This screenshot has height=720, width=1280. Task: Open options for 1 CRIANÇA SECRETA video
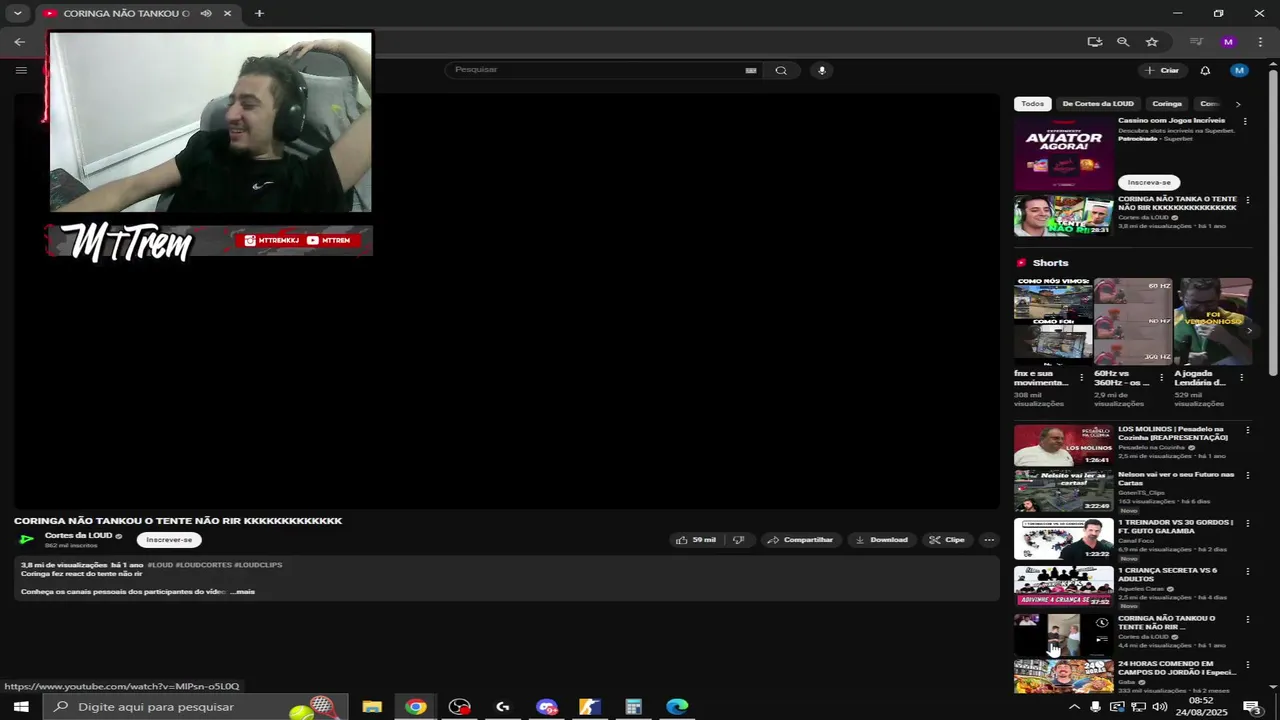click(x=1247, y=571)
